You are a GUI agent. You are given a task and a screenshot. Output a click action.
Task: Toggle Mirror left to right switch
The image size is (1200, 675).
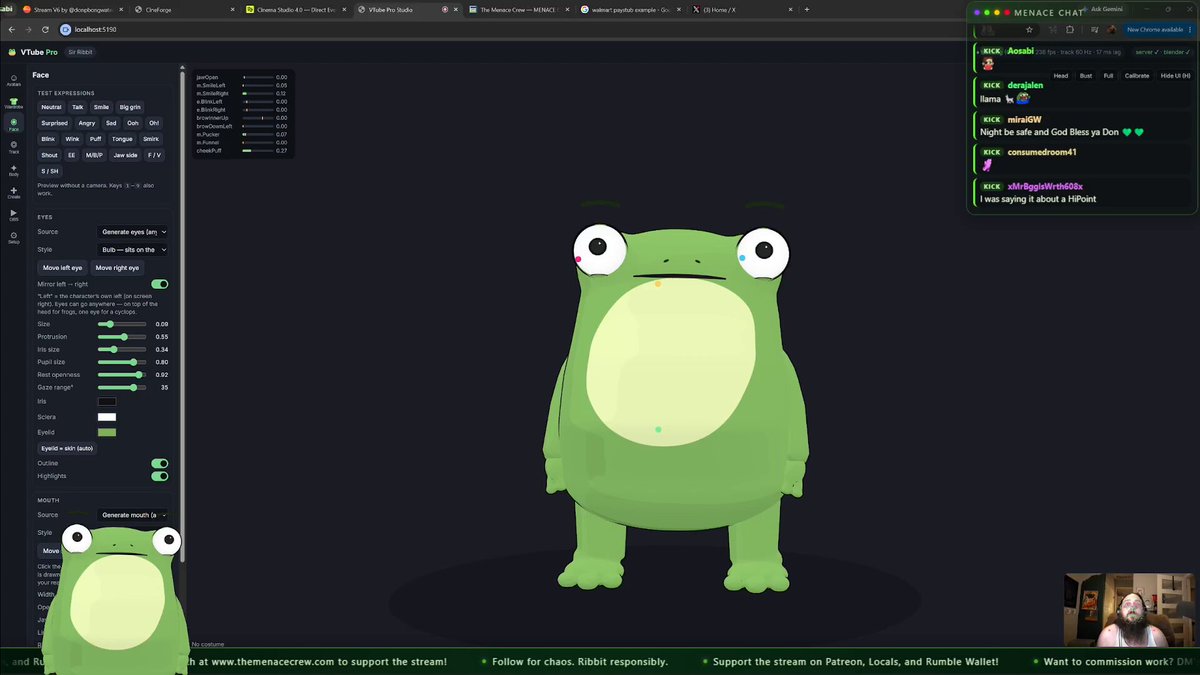pos(159,284)
